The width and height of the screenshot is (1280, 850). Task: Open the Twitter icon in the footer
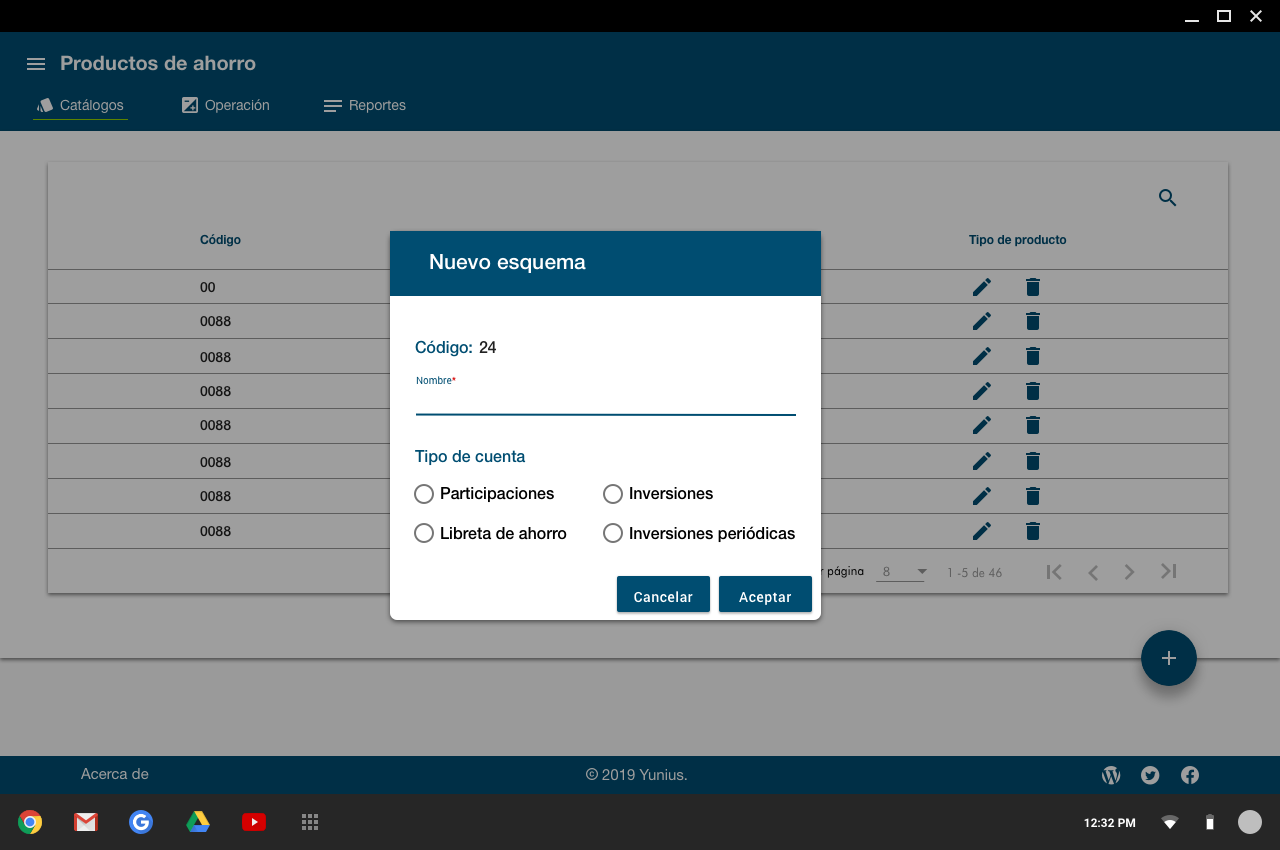coord(1150,775)
